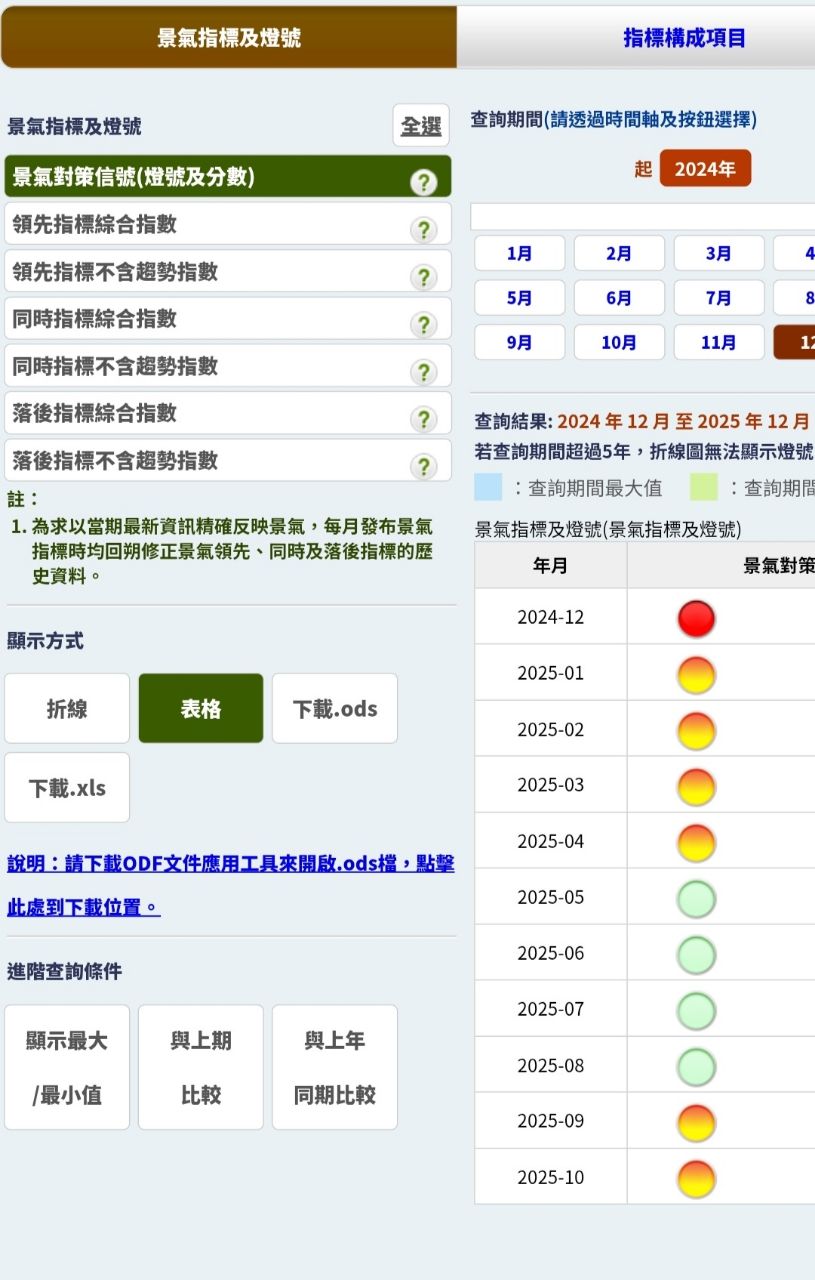
Task: Switch to 指標構成項目 tab
Action: pos(684,38)
